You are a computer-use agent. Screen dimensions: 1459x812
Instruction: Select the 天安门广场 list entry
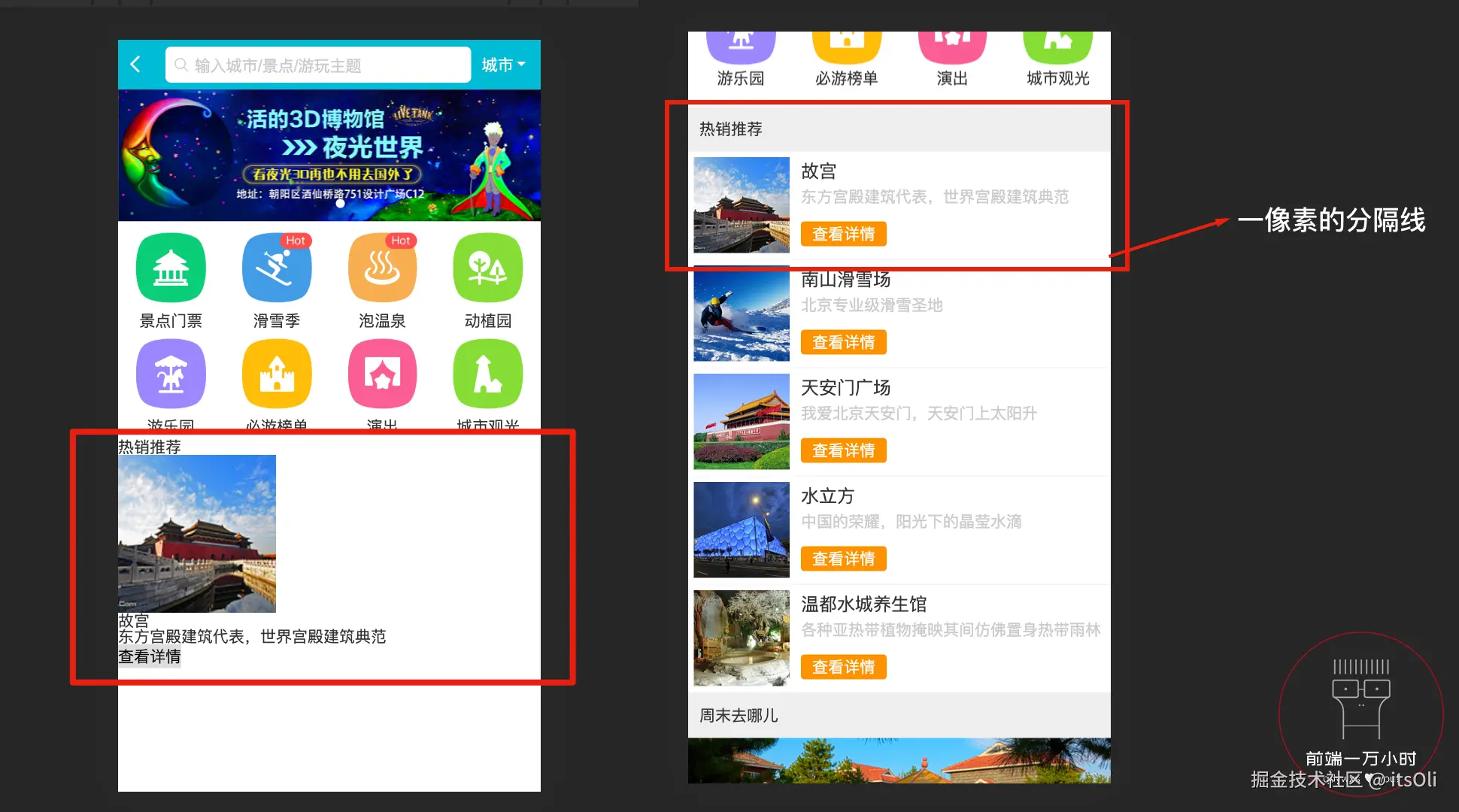pyautogui.click(x=846, y=387)
